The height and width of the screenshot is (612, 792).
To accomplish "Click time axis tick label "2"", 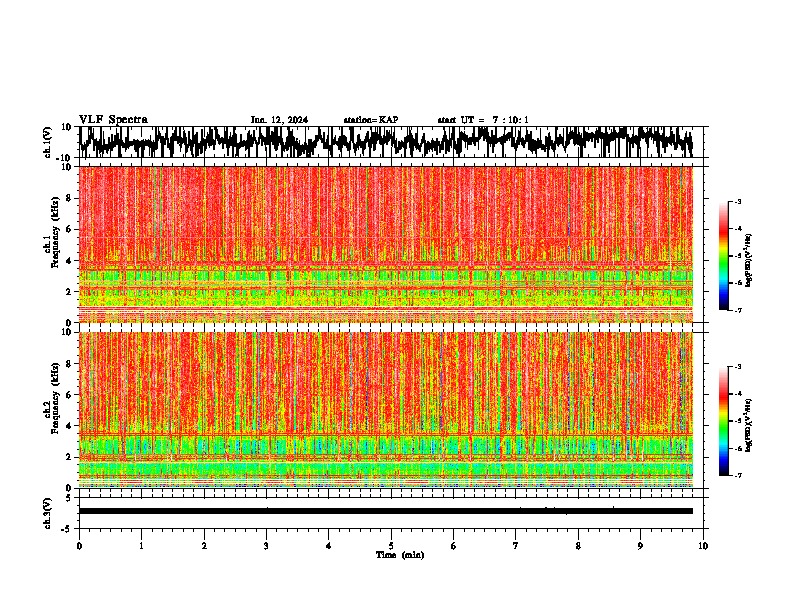I will (204, 545).
